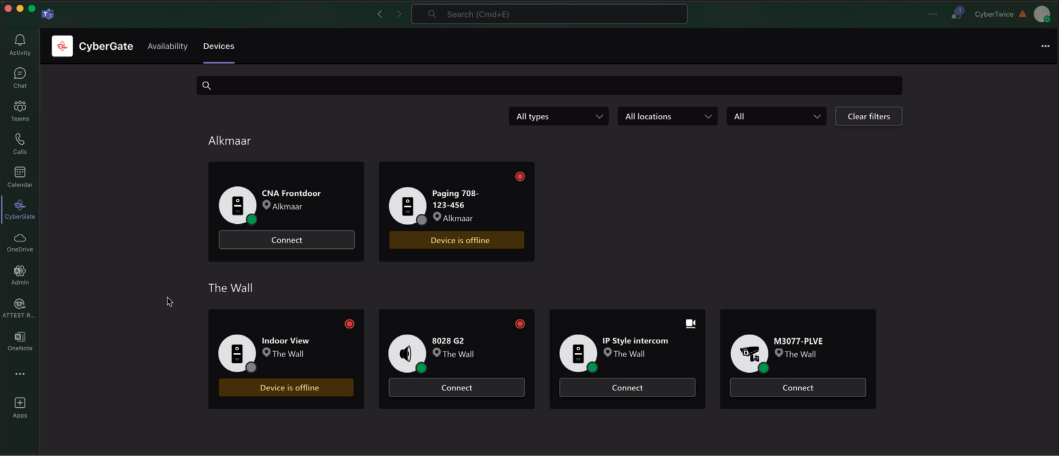Connect to IP Style intercom

point(627,387)
